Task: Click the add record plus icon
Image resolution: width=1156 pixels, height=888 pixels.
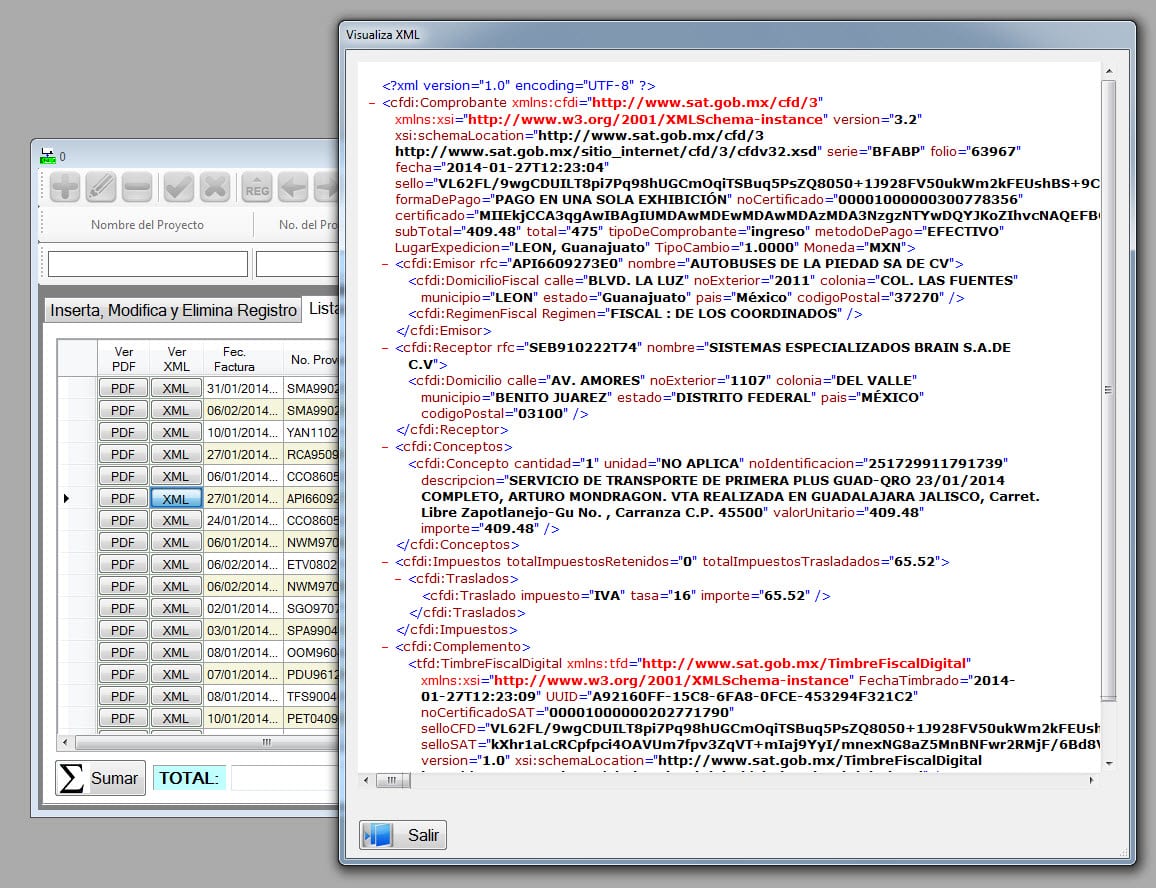Action: click(x=65, y=187)
